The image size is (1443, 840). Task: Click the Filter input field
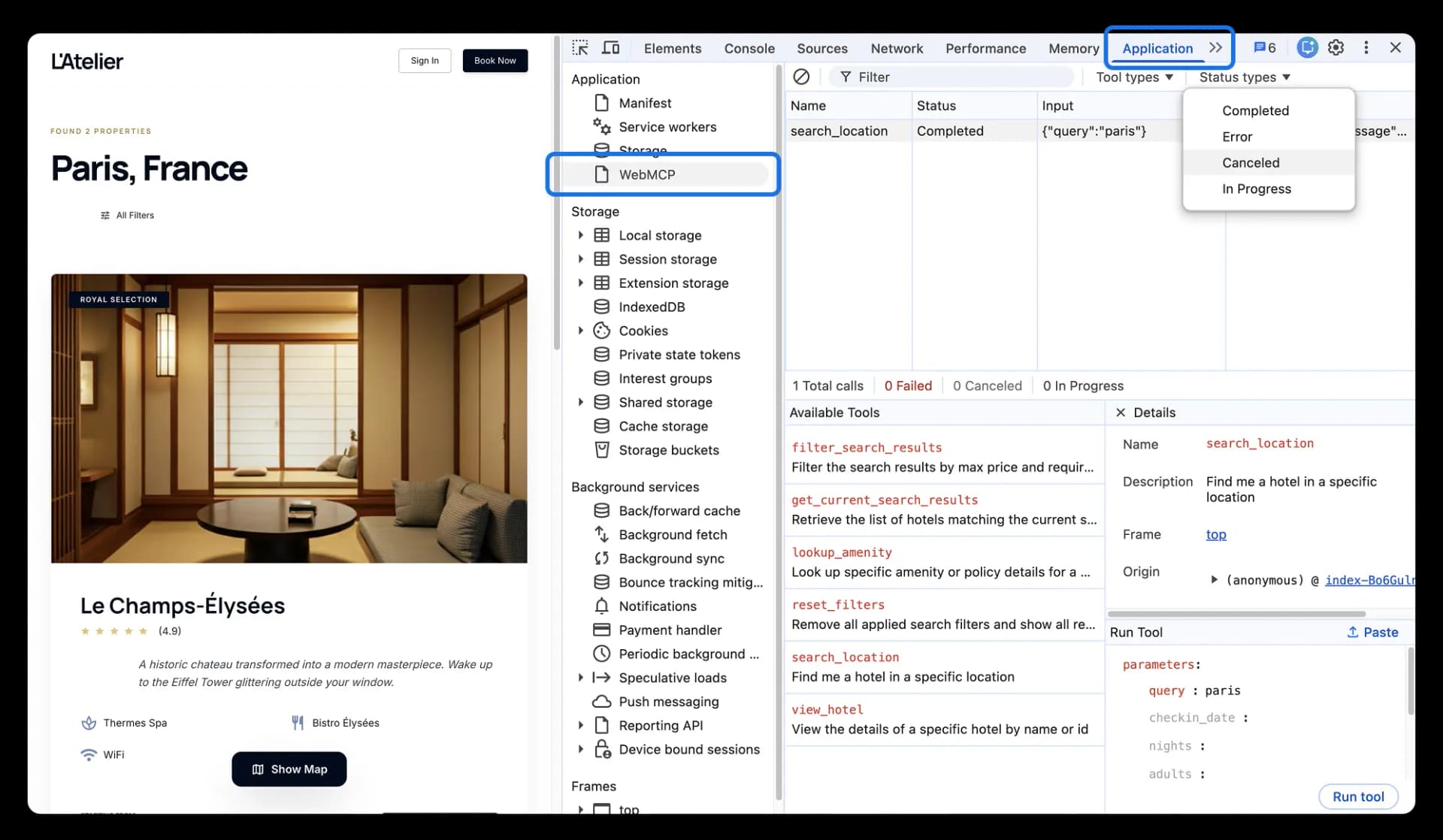(951, 77)
